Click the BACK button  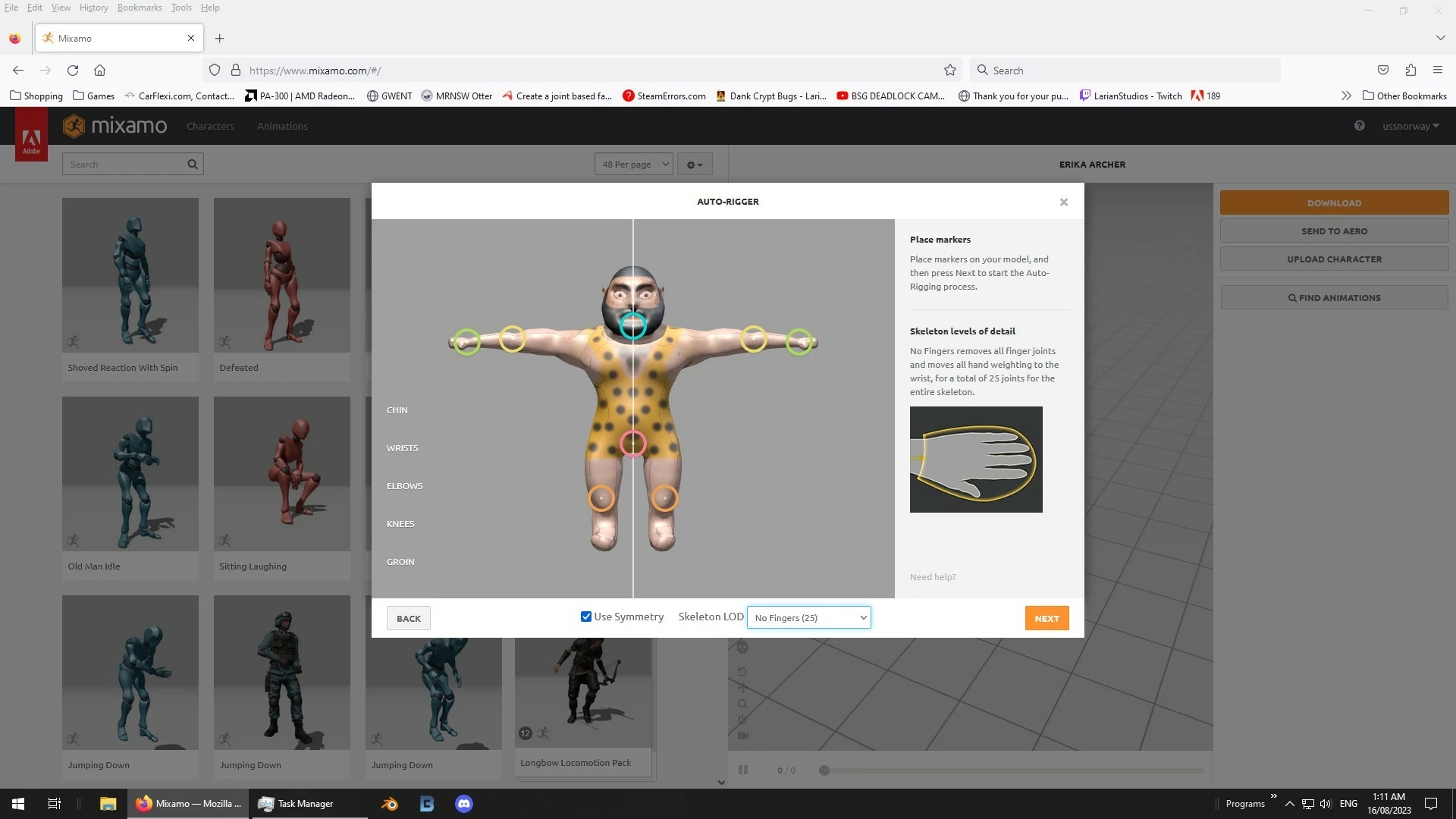click(408, 618)
